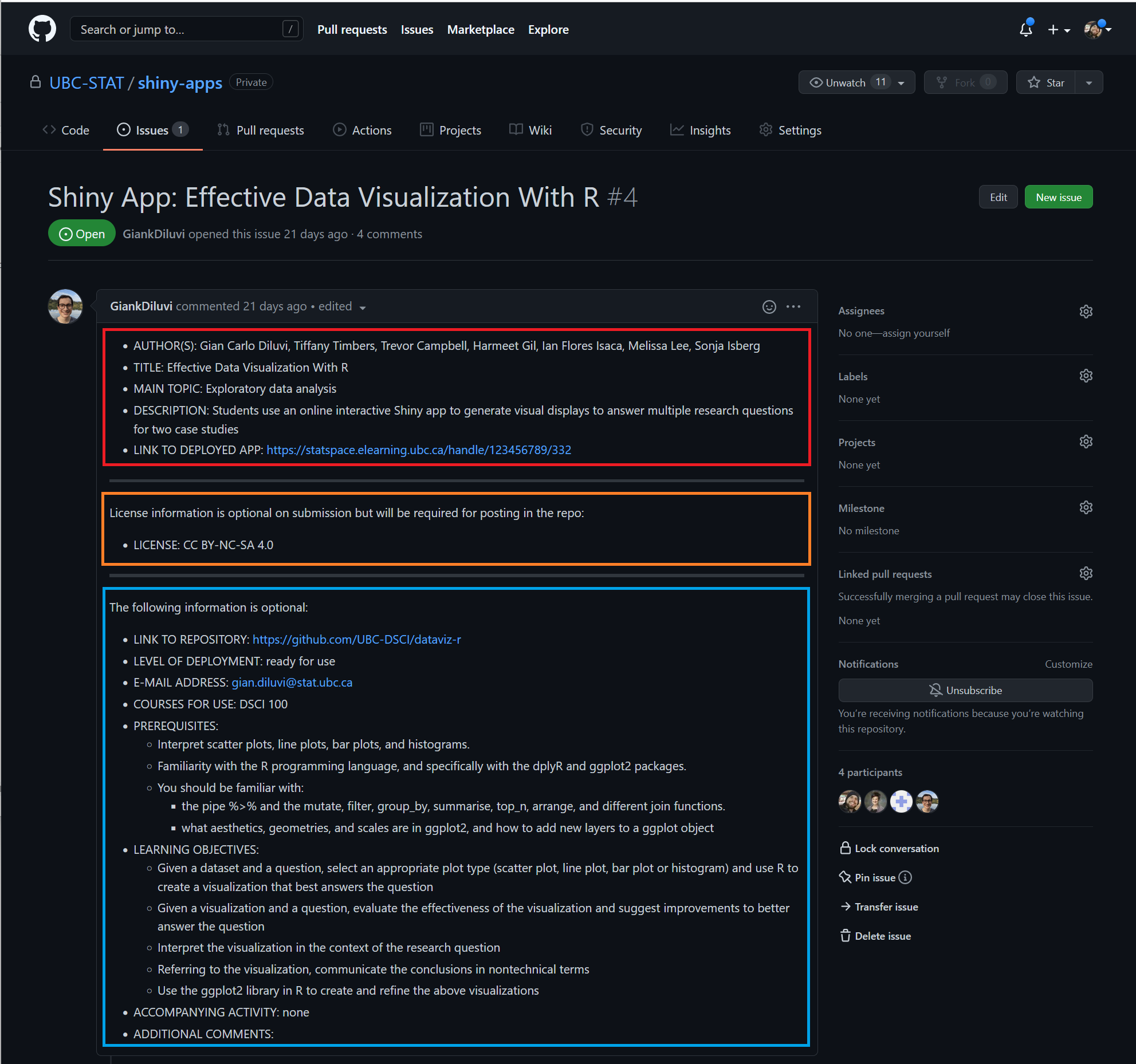Click Issues in top navigation bar

417,29
